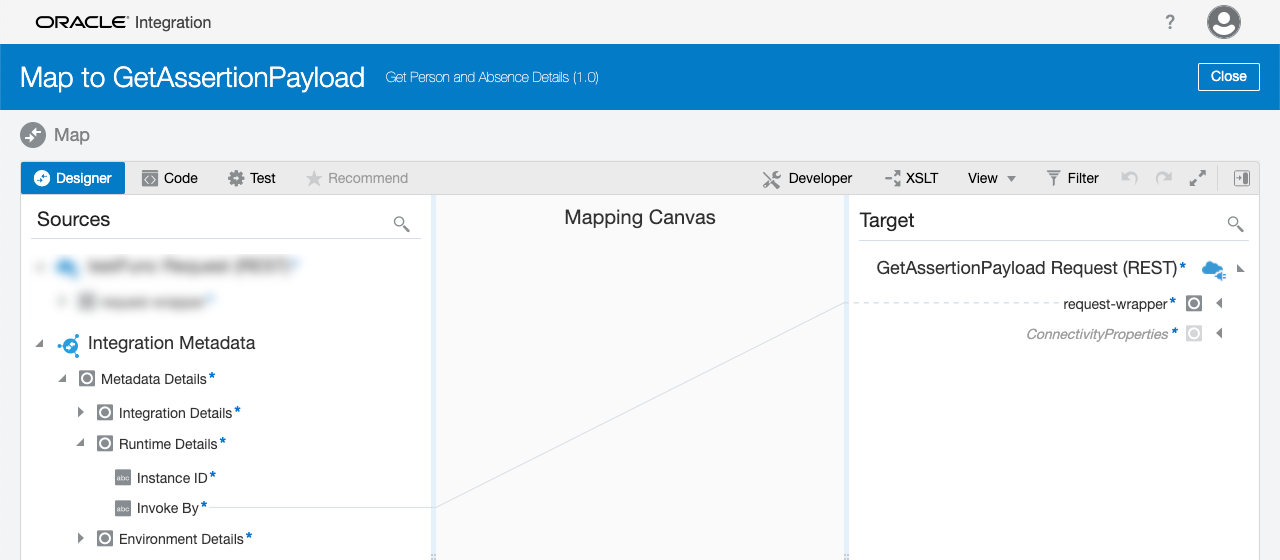
Task: Collapse the Runtime Details node
Action: pyautogui.click(x=81, y=443)
